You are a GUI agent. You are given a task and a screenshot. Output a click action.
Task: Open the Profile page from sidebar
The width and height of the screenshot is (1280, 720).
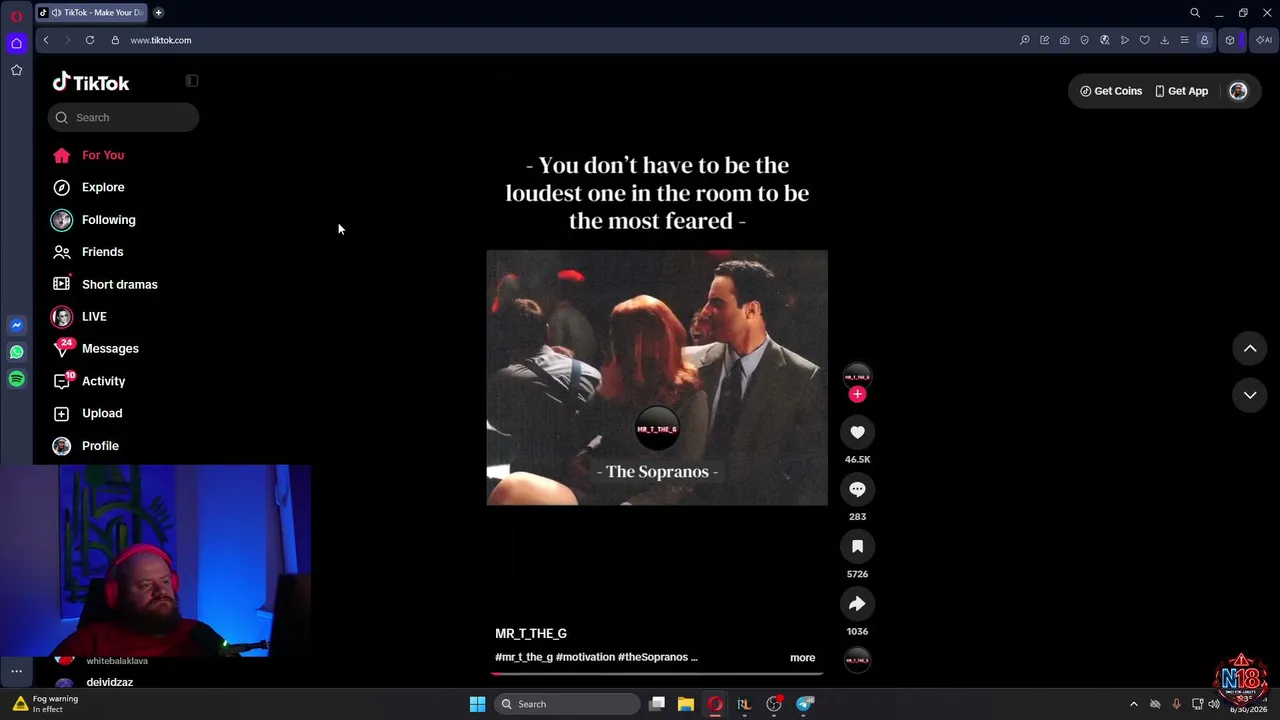tap(100, 446)
